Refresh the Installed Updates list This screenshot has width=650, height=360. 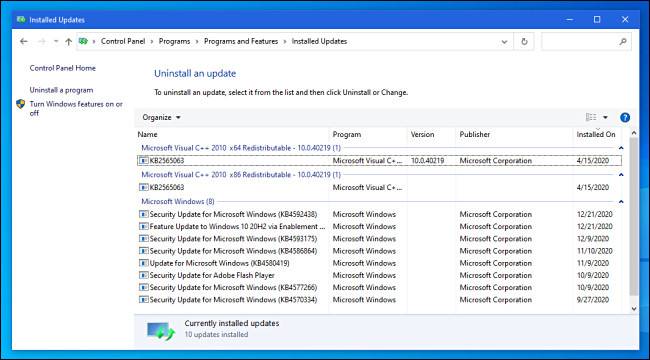(524, 41)
